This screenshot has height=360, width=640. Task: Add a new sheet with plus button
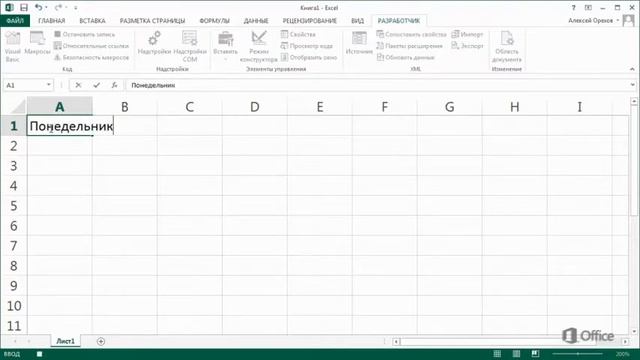click(101, 341)
